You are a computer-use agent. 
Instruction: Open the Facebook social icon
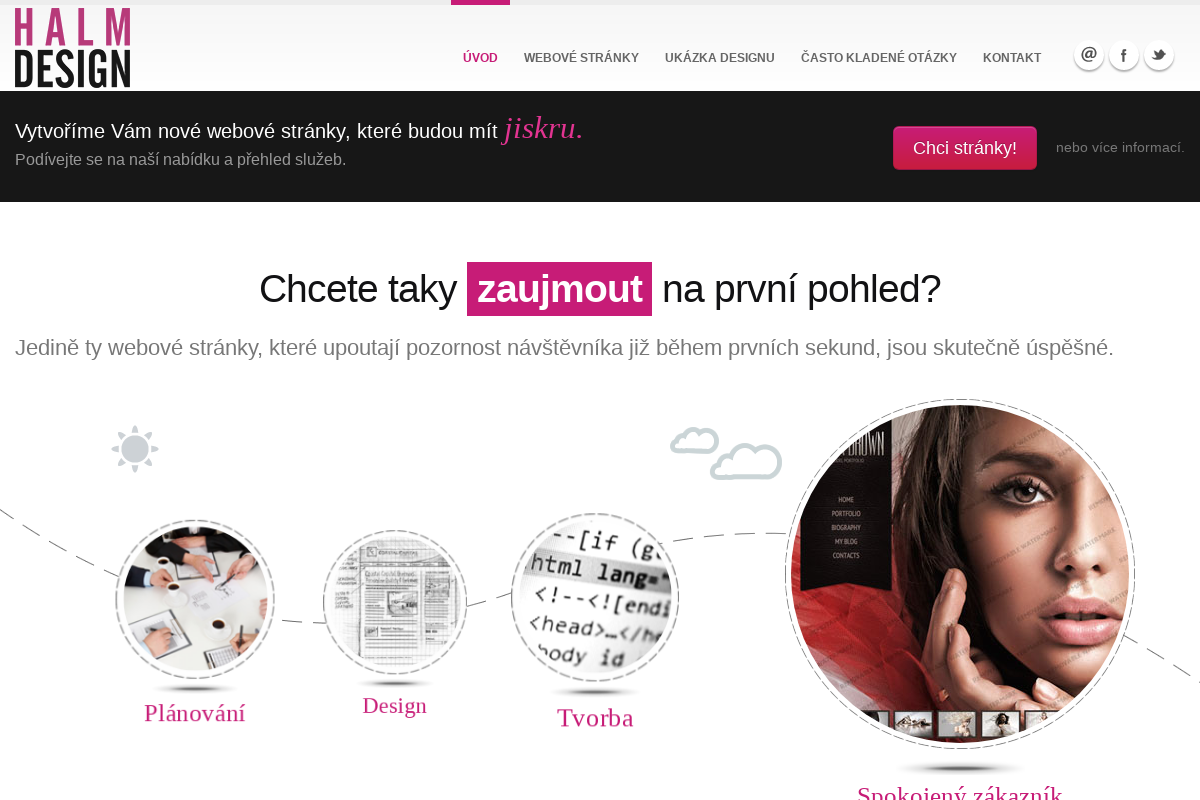pyautogui.click(x=1124, y=55)
